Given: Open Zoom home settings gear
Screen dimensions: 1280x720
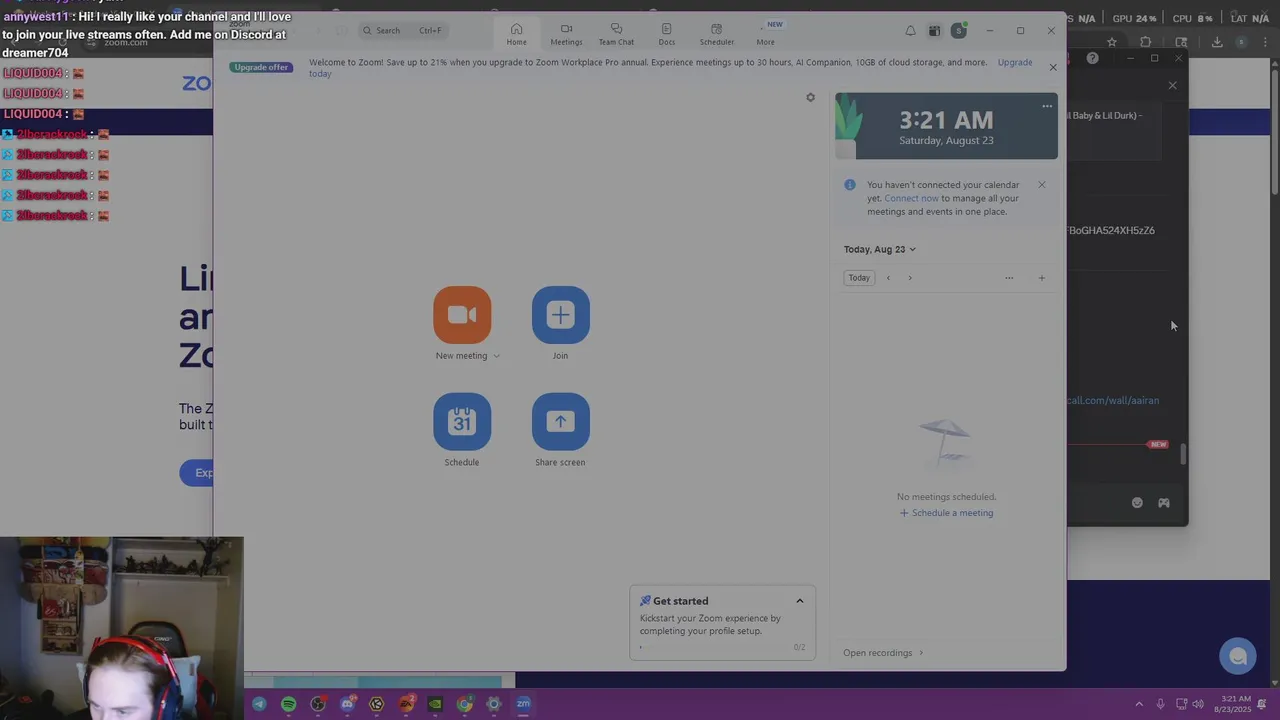Looking at the screenshot, I should tap(810, 97).
